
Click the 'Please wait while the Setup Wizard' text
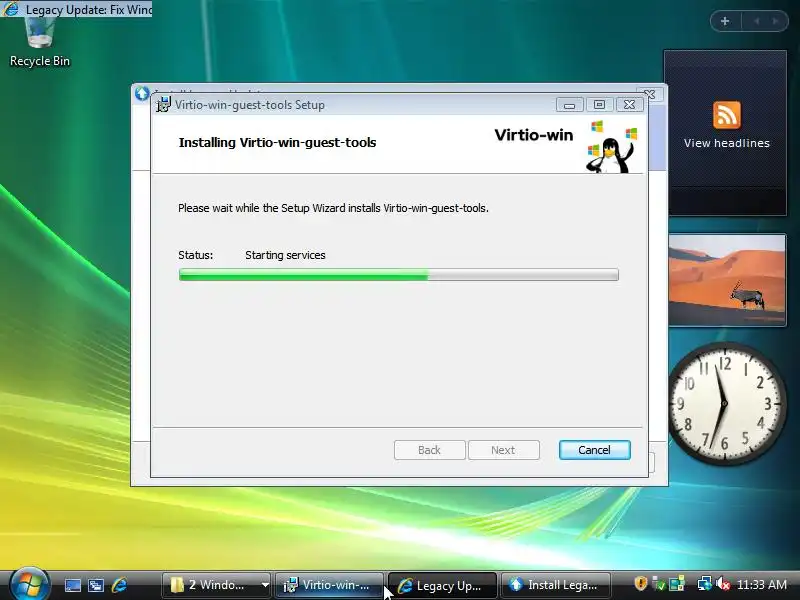click(333, 208)
